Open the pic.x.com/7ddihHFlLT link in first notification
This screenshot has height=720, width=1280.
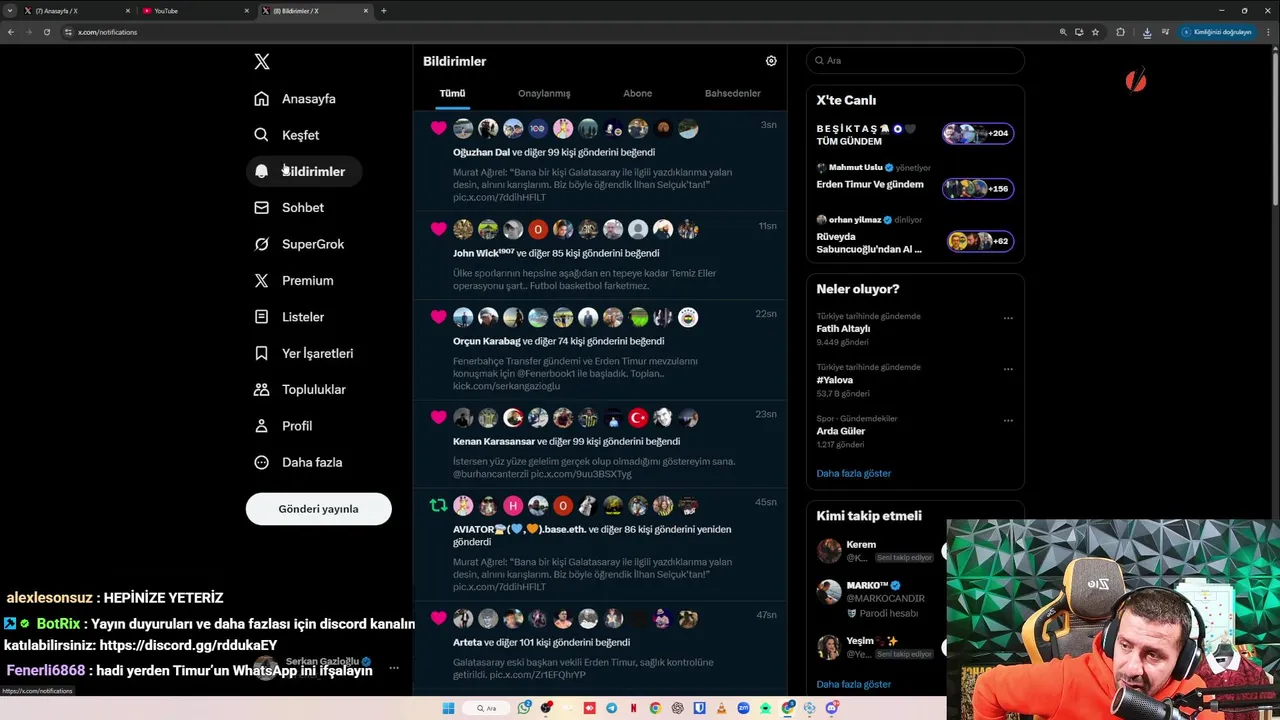499,197
